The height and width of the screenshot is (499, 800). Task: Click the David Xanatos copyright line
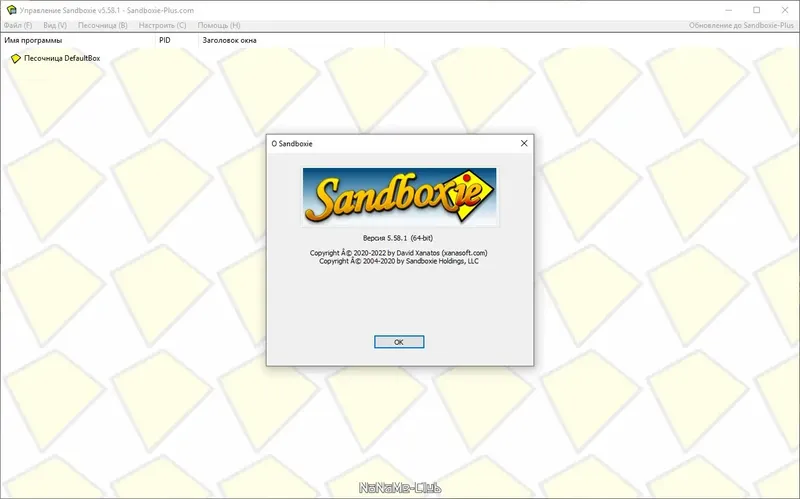click(398, 253)
